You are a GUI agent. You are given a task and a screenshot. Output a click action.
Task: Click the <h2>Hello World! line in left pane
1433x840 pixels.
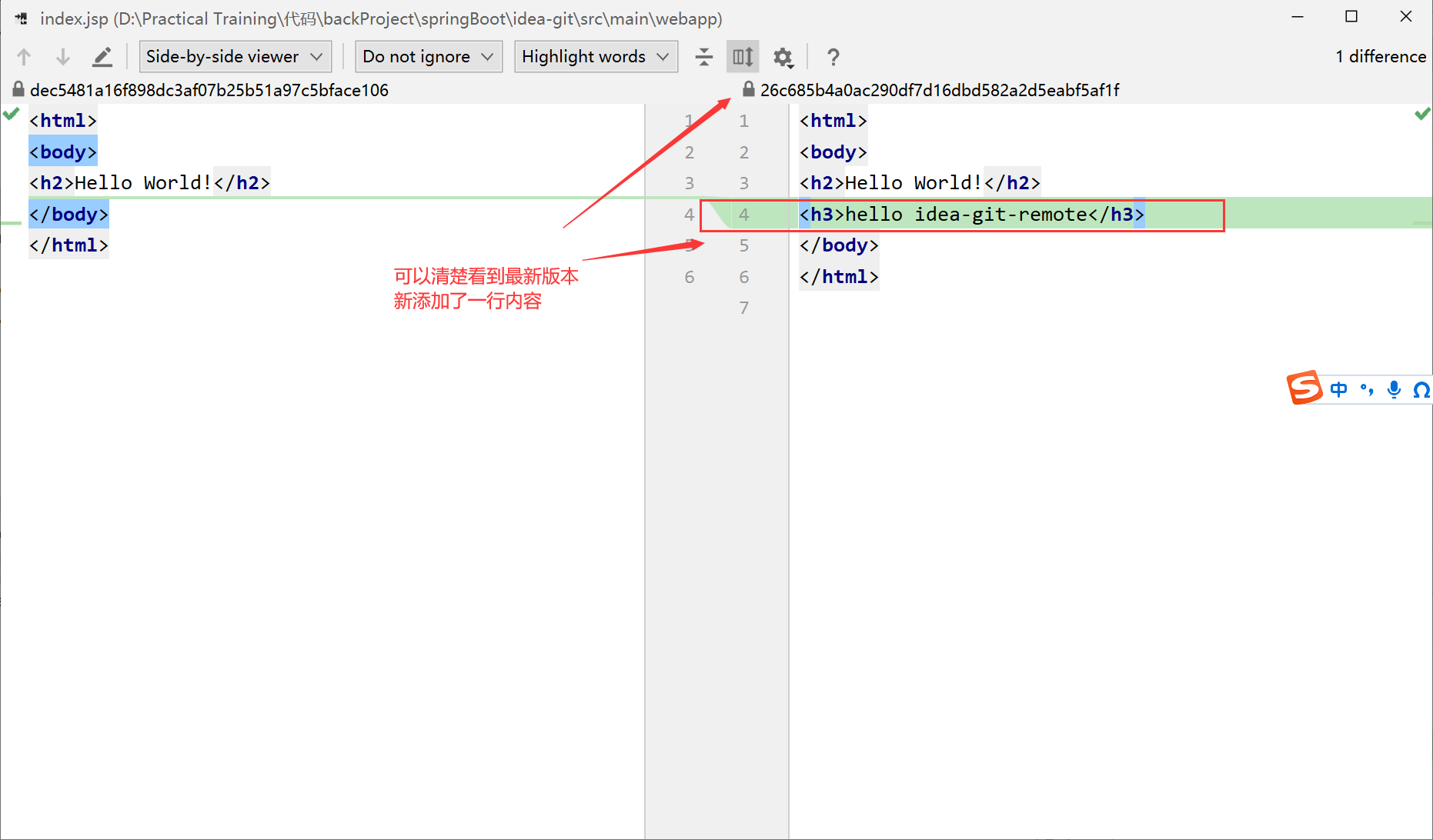[149, 182]
